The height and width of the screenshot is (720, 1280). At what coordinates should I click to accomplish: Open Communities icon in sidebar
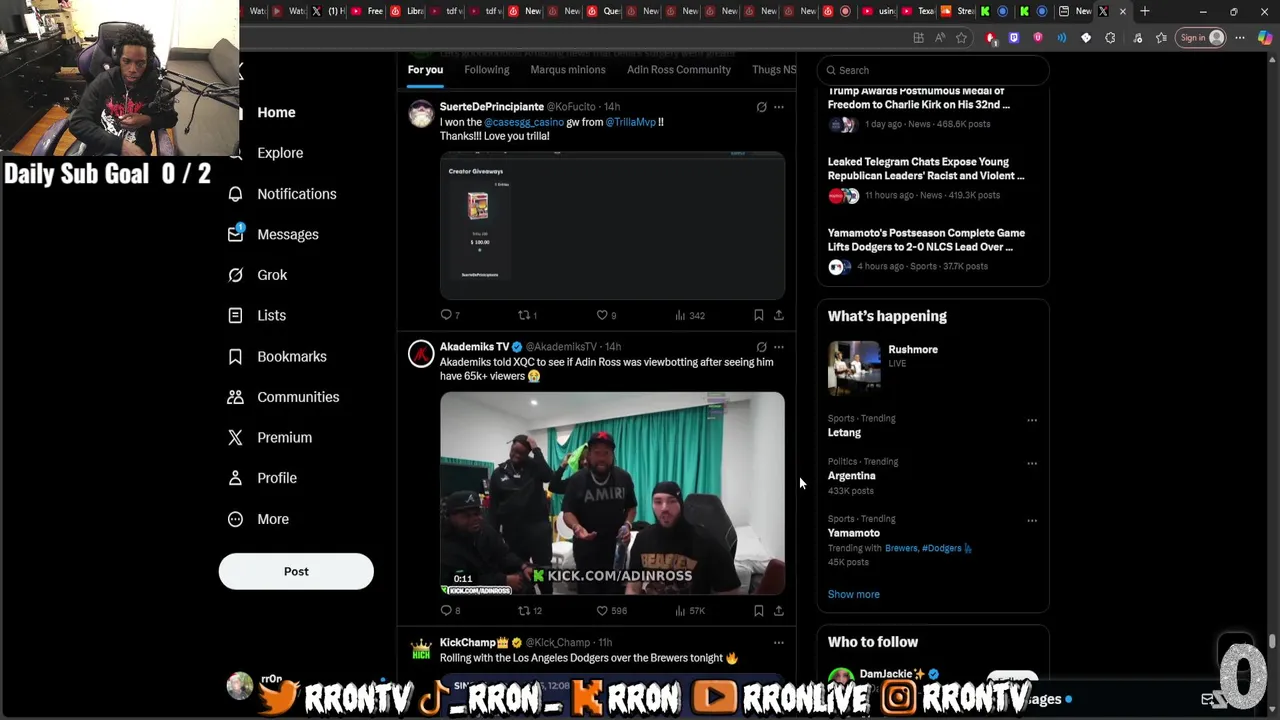(x=235, y=397)
